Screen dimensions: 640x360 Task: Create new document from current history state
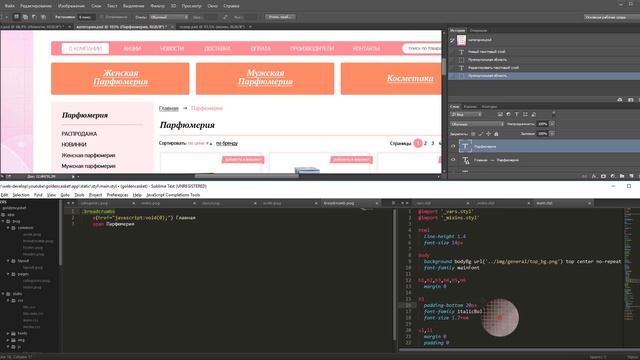coord(620,100)
